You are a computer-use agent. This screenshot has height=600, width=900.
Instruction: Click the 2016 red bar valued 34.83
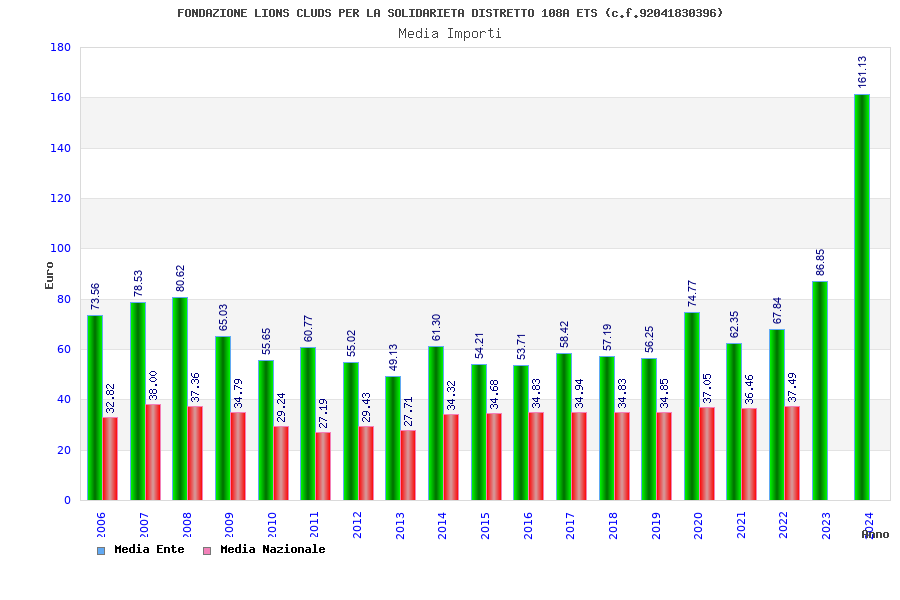click(x=536, y=456)
